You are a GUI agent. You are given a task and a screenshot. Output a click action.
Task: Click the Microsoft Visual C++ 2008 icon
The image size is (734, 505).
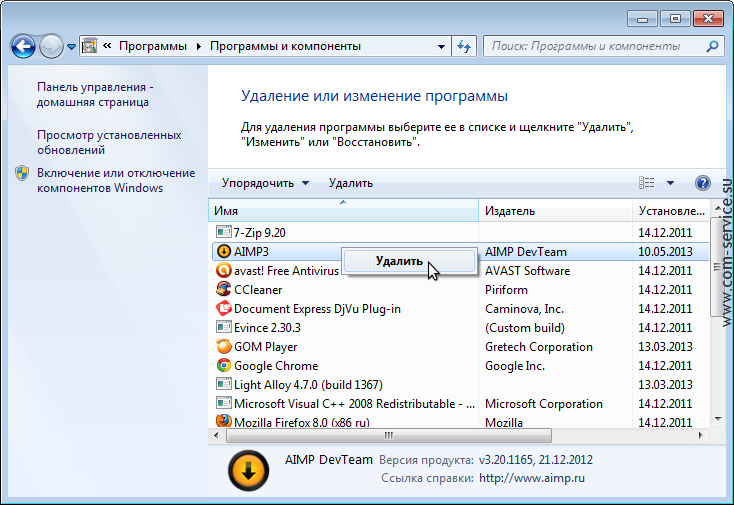tap(224, 403)
